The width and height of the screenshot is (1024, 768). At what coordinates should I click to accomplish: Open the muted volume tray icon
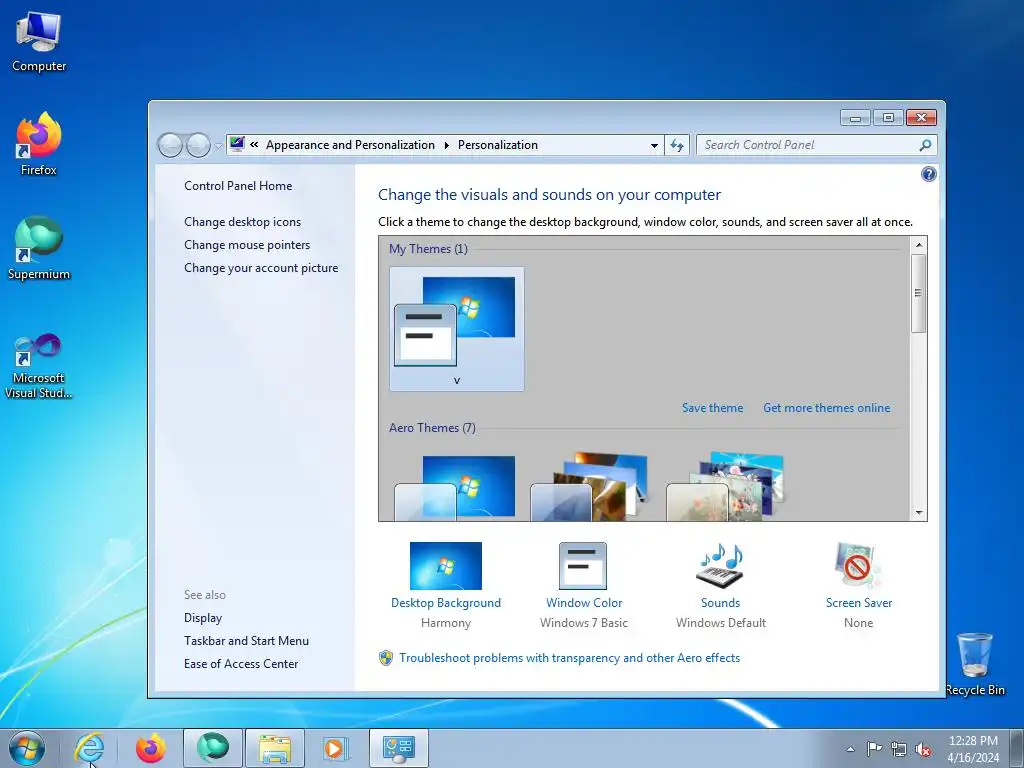point(923,749)
